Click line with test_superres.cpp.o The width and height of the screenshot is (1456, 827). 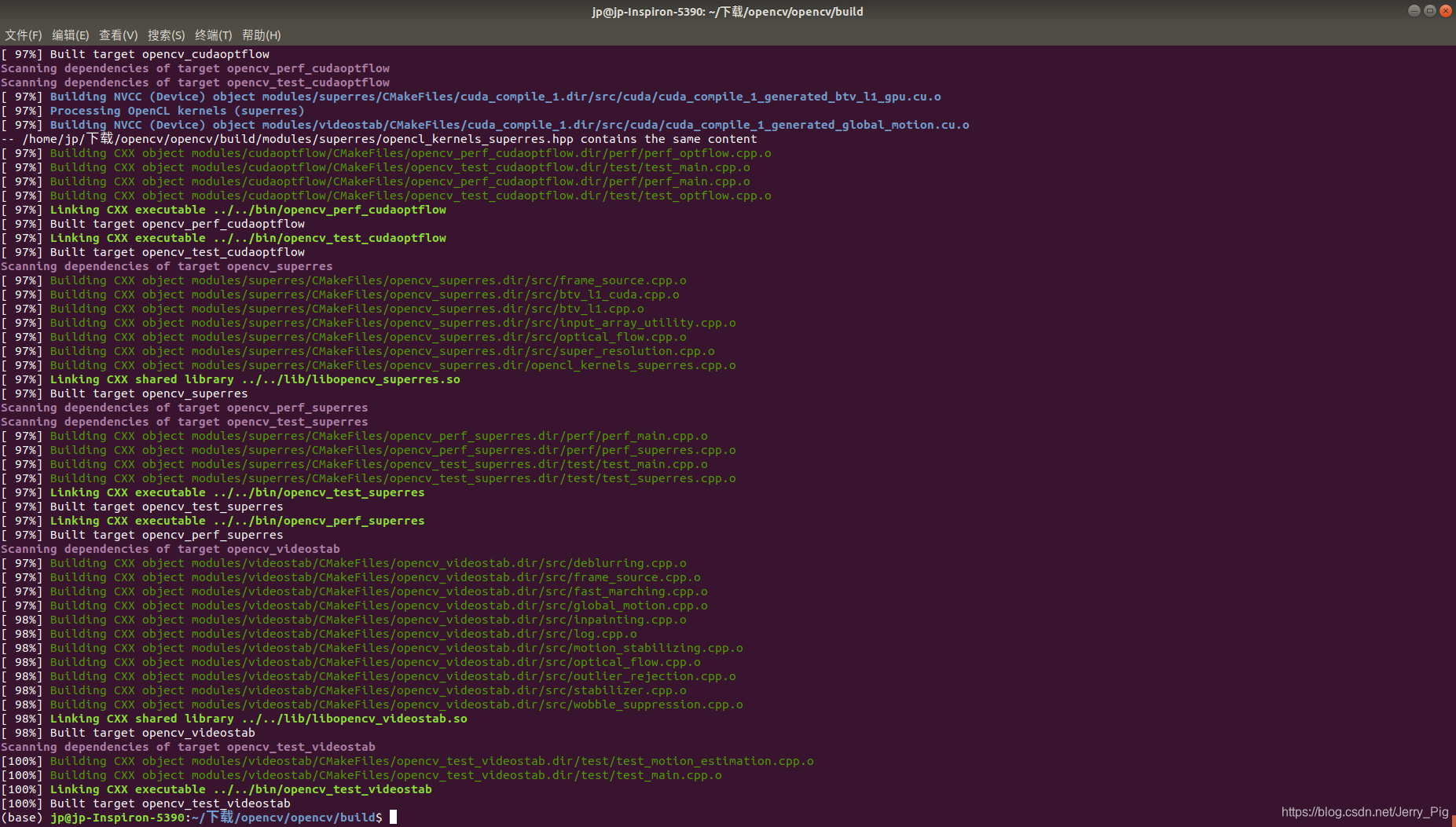[369, 478]
